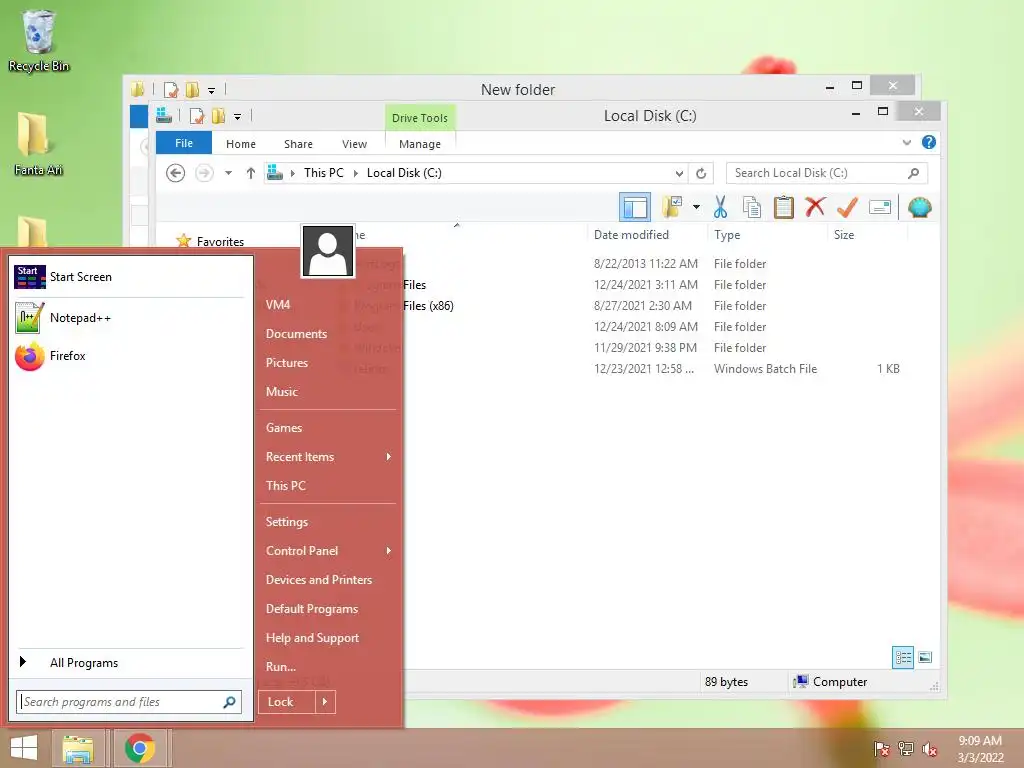This screenshot has width=1024, height=768.
Task: Click the orange checkmark Properties icon
Action: 847,208
